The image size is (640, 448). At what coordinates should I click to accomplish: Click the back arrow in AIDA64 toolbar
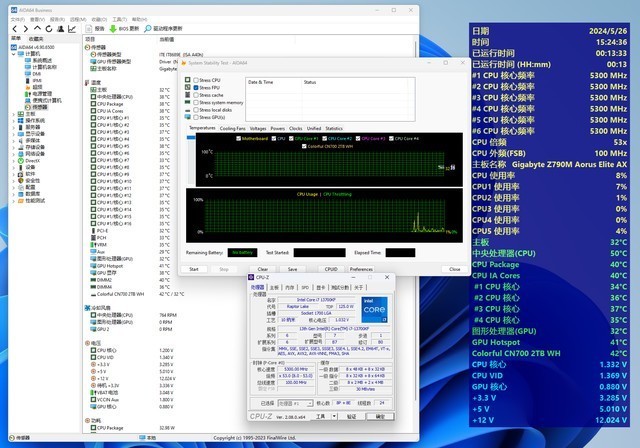point(13,28)
